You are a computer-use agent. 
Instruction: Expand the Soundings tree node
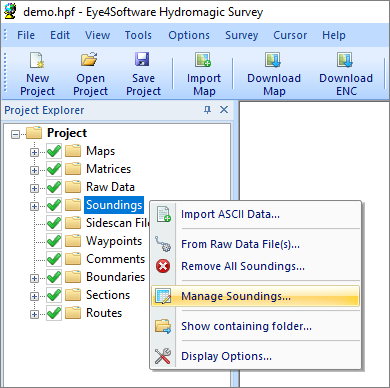(x=34, y=206)
